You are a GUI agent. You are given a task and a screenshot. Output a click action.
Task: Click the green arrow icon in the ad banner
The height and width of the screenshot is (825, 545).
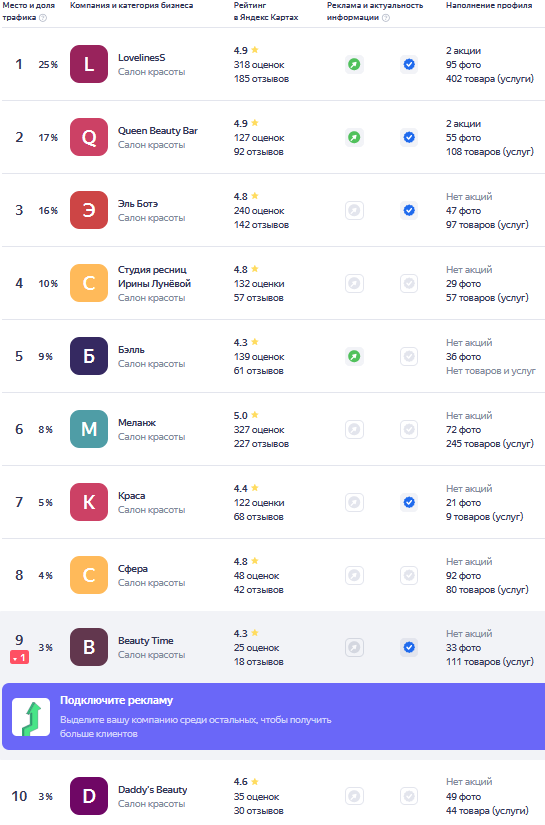click(x=31, y=717)
